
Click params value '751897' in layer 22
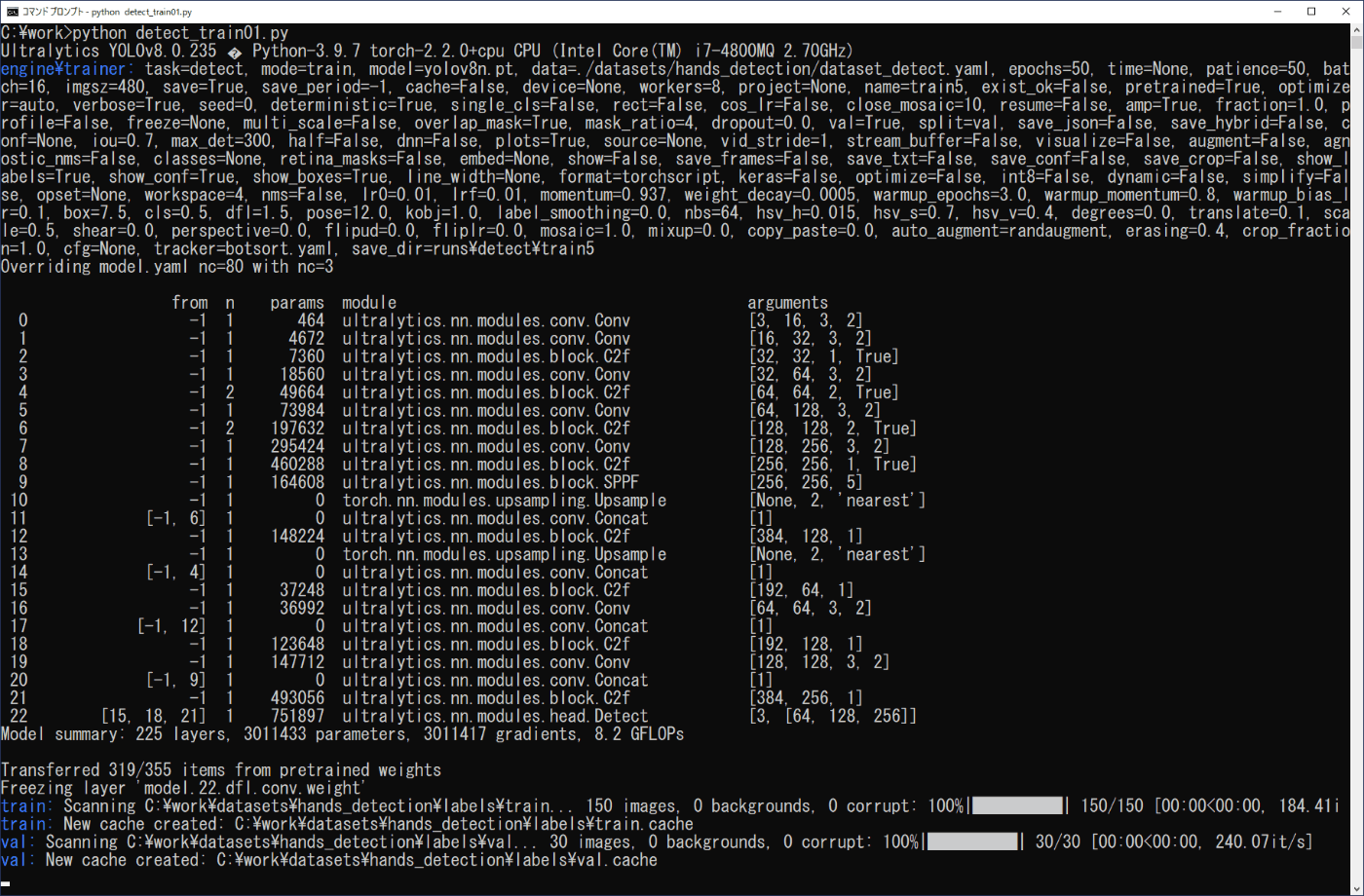[297, 716]
